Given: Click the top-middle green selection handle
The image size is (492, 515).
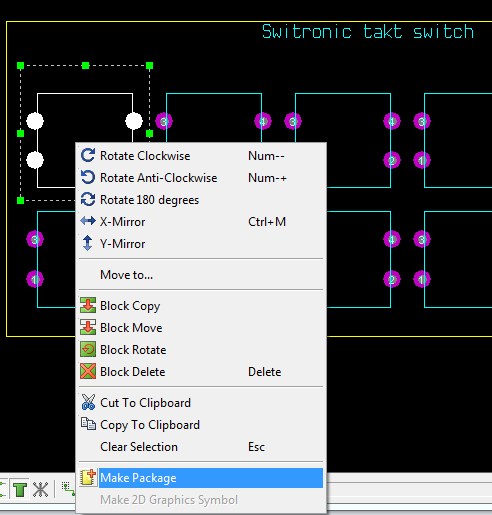Looking at the screenshot, I should 85,66.
